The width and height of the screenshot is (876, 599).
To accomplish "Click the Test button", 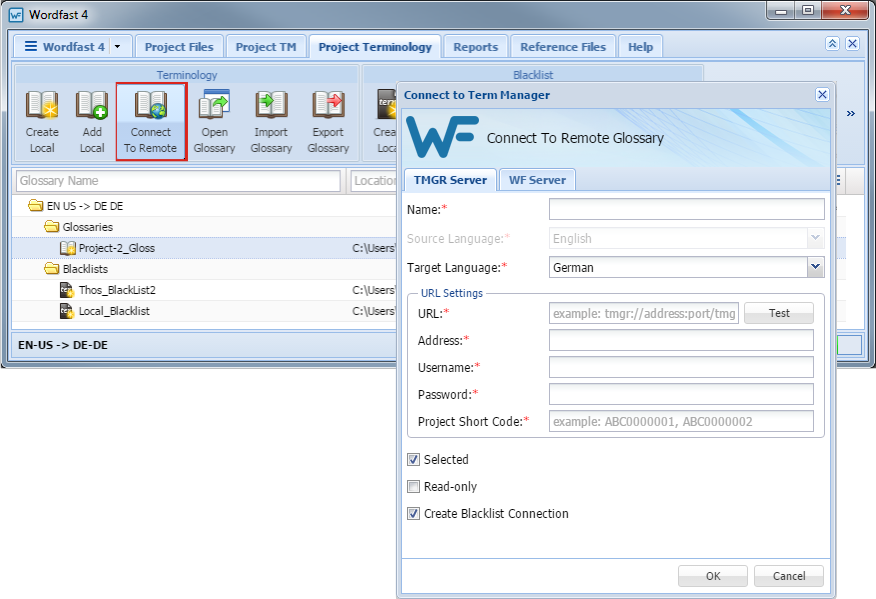I will tap(779, 313).
